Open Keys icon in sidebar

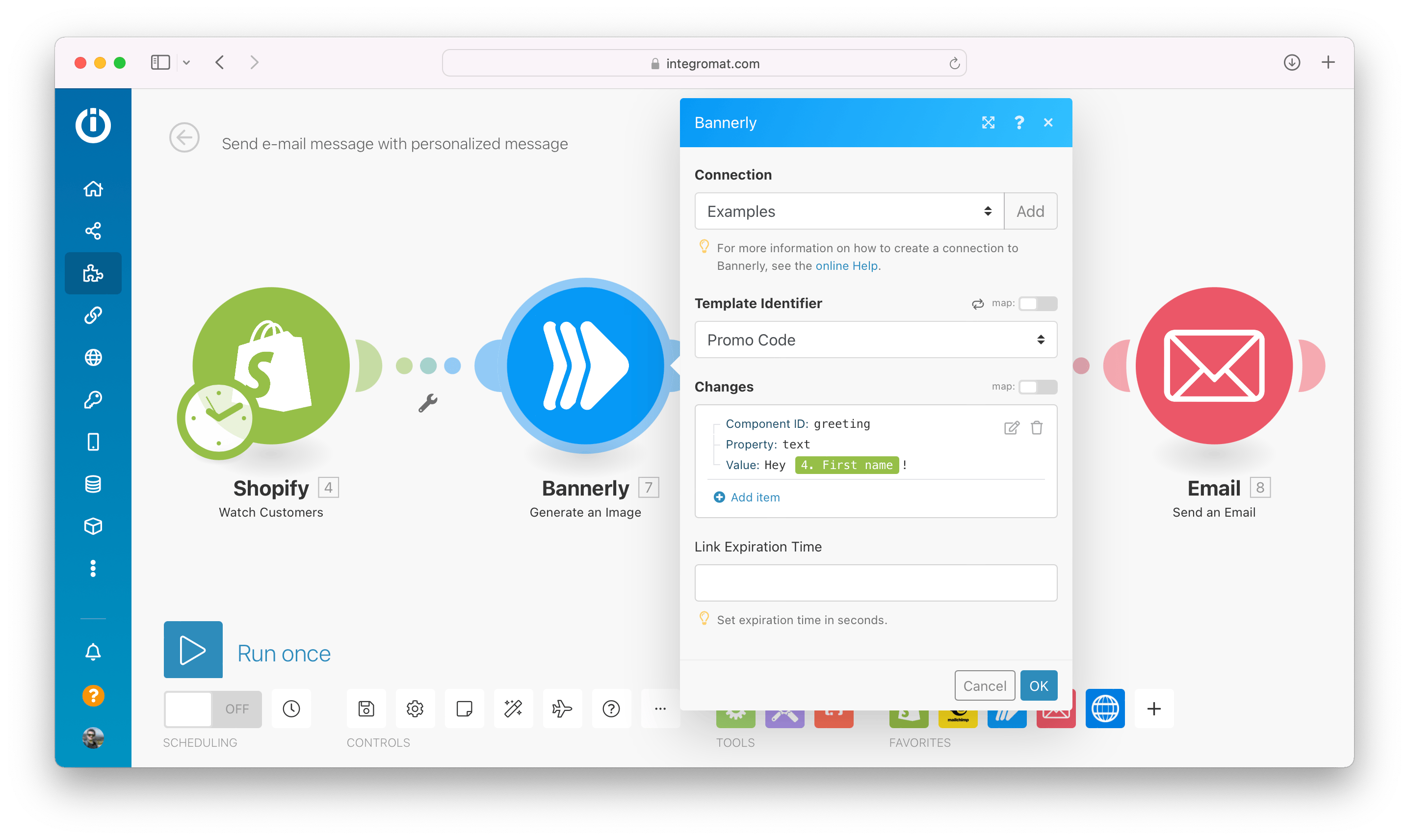pos(93,399)
